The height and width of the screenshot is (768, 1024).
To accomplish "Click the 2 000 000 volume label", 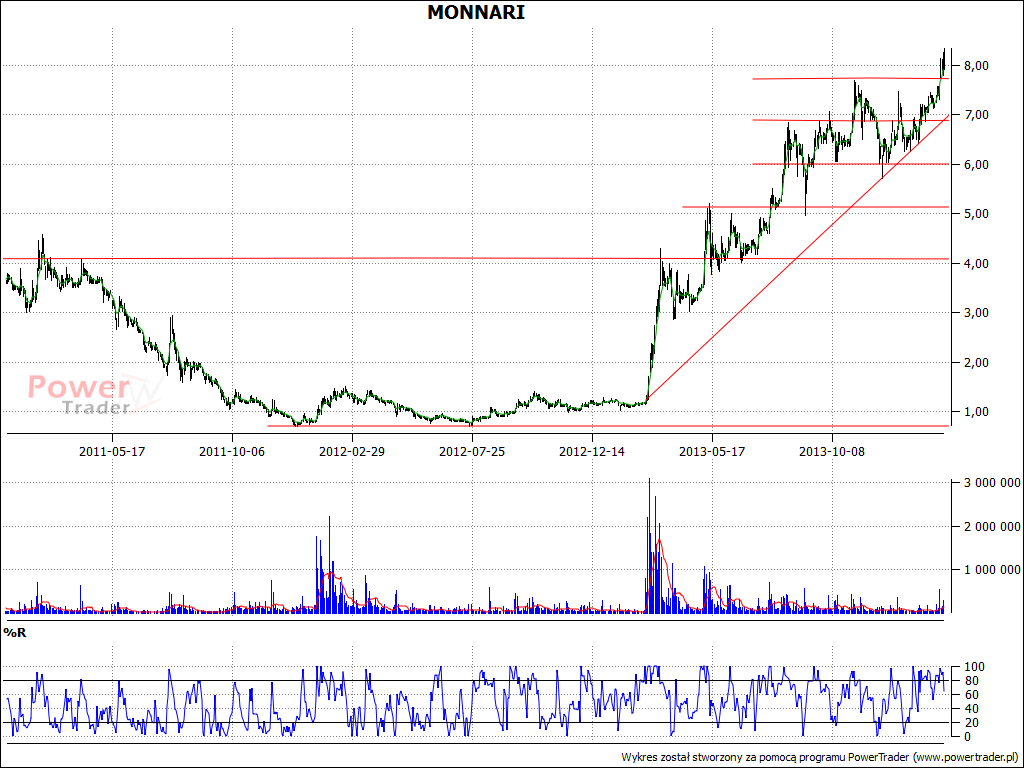I will click(x=992, y=526).
